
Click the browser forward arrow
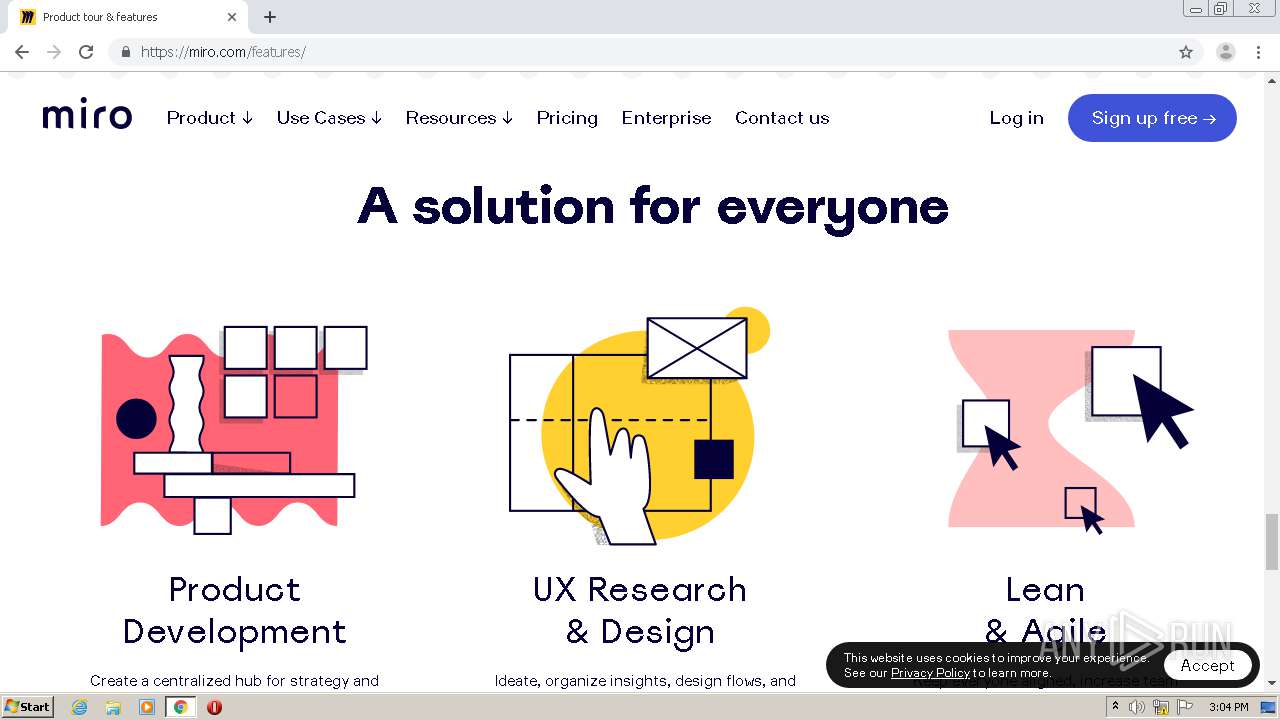[54, 52]
